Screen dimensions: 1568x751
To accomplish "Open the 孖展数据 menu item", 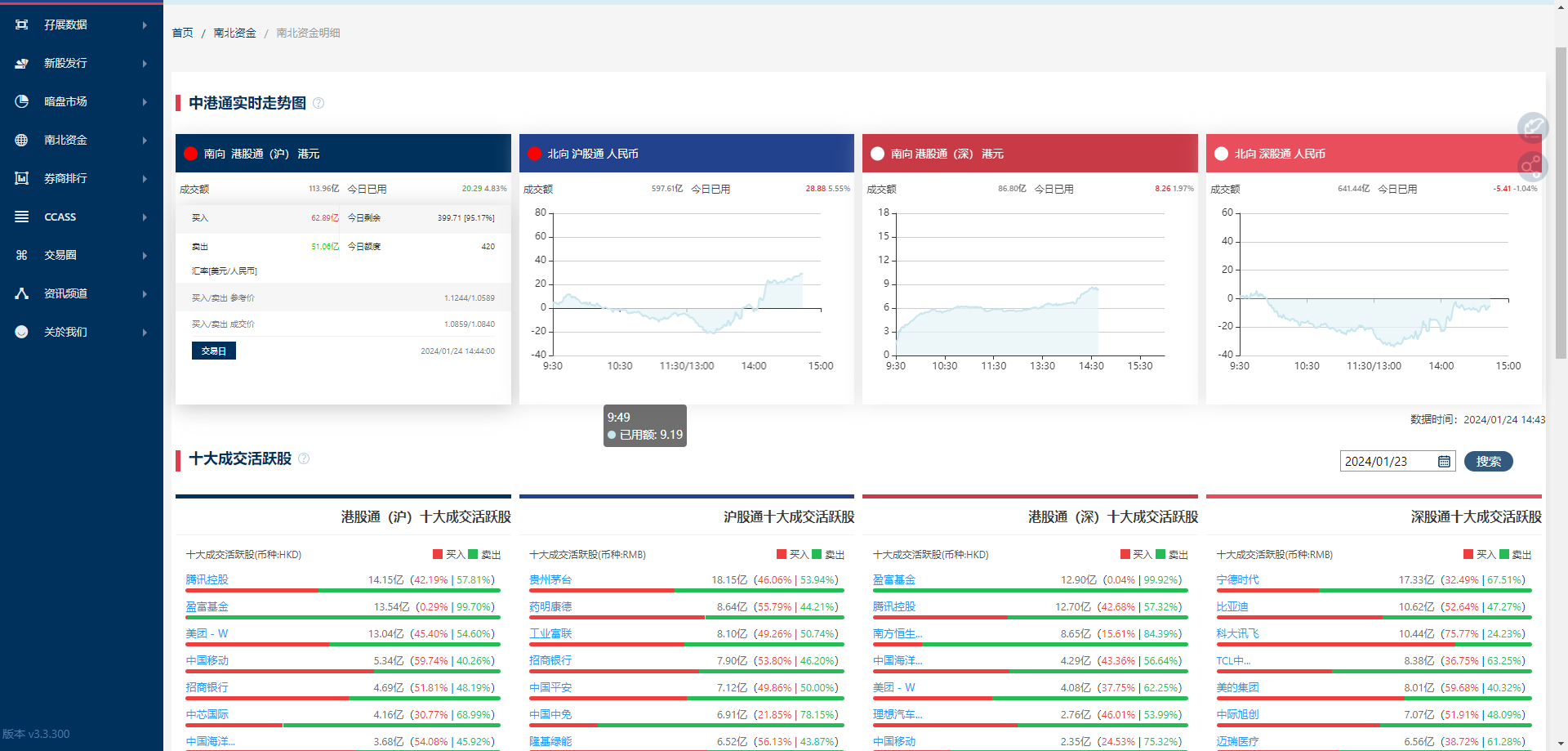I will click(x=82, y=25).
